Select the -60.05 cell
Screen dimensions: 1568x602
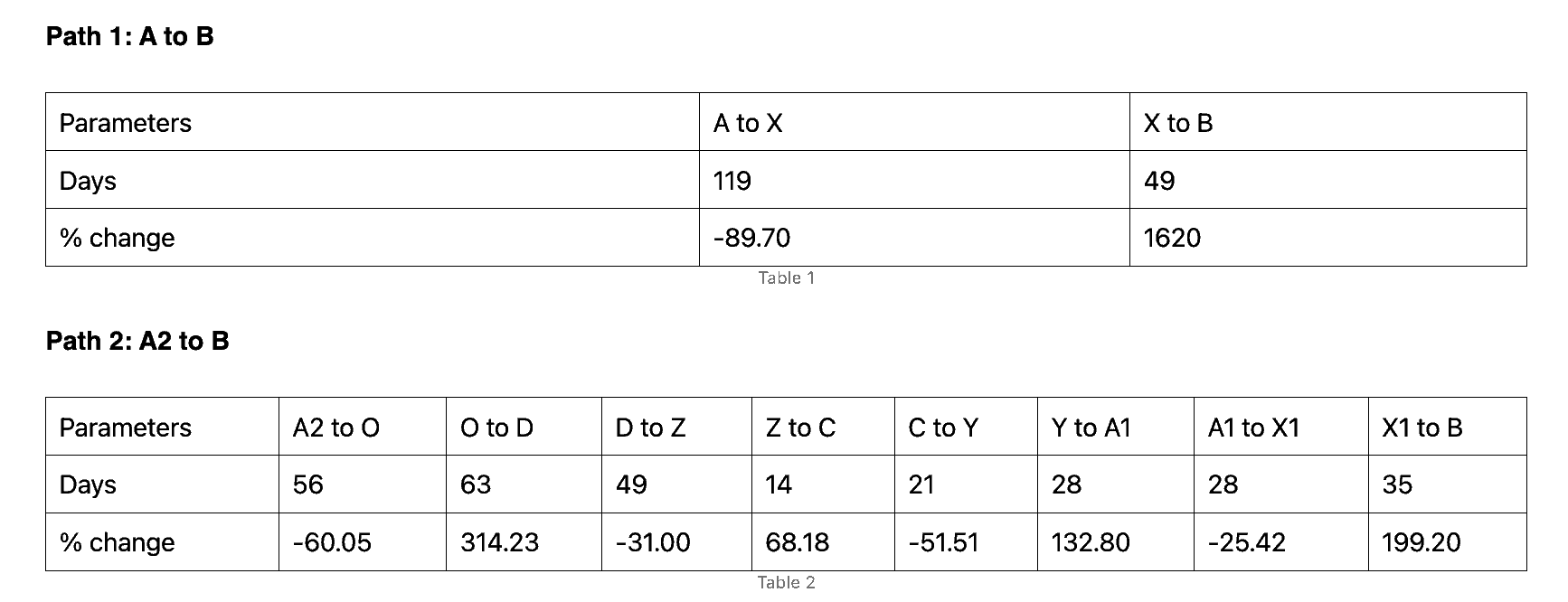[x=362, y=542]
